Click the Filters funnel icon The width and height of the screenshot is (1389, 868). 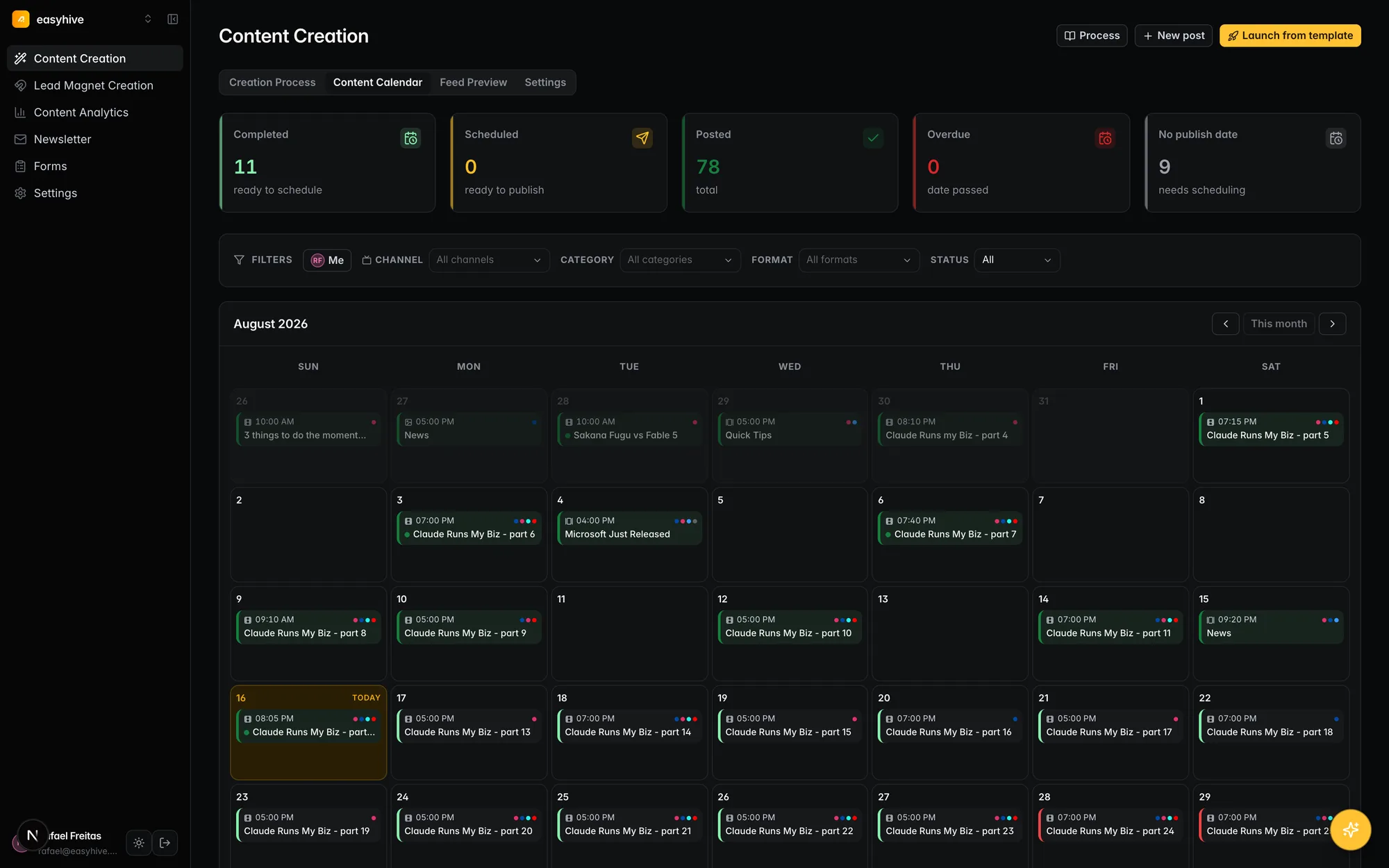point(239,260)
